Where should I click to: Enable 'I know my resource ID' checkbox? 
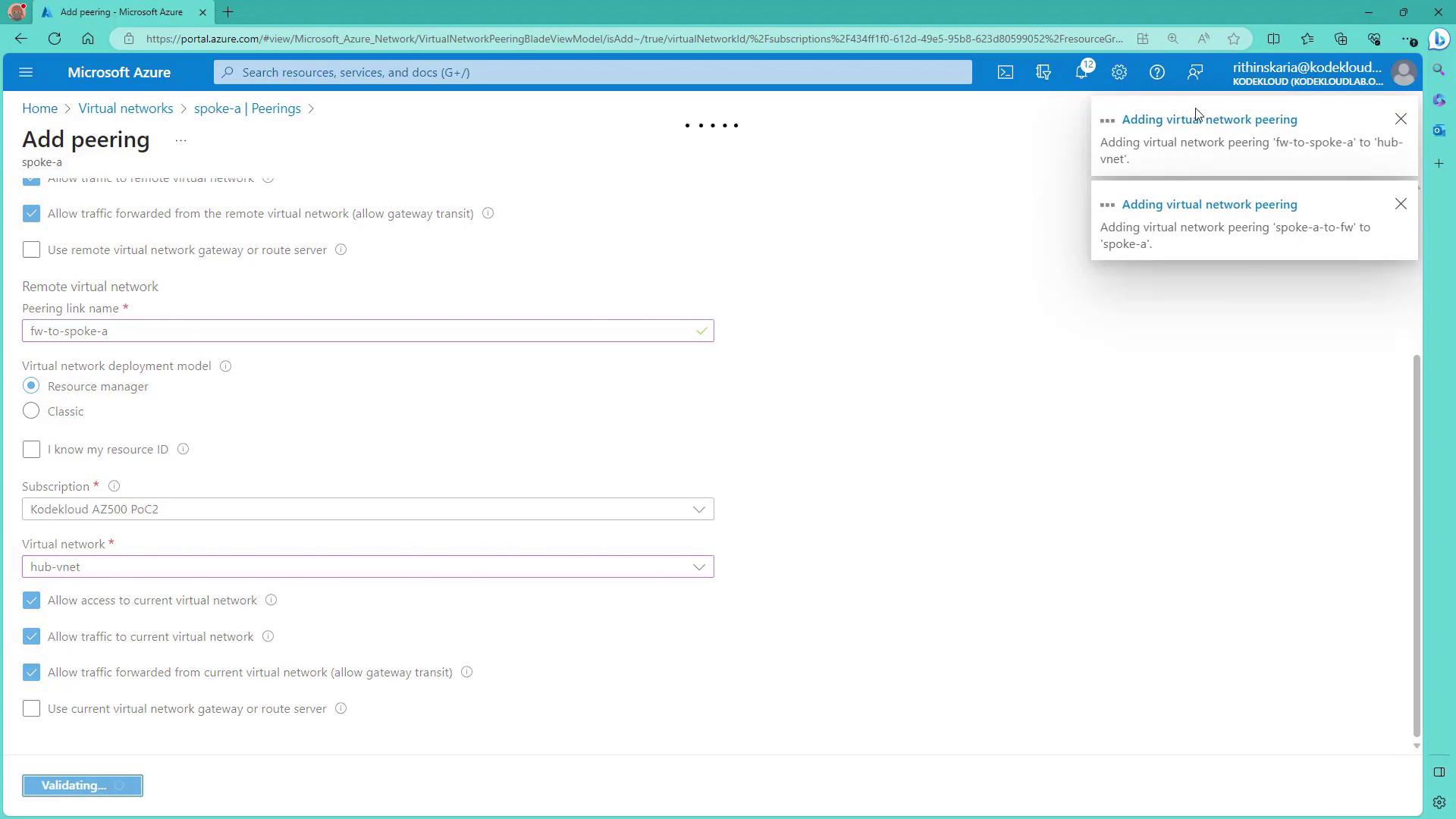(x=31, y=449)
